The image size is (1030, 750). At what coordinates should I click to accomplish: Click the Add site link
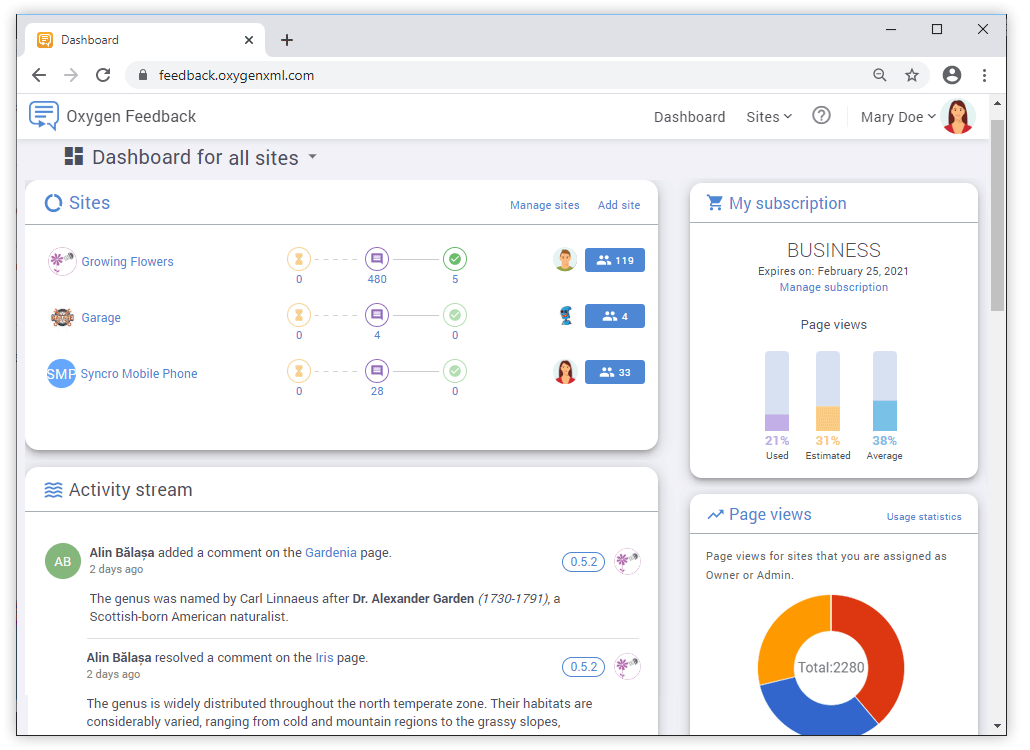pyautogui.click(x=619, y=205)
